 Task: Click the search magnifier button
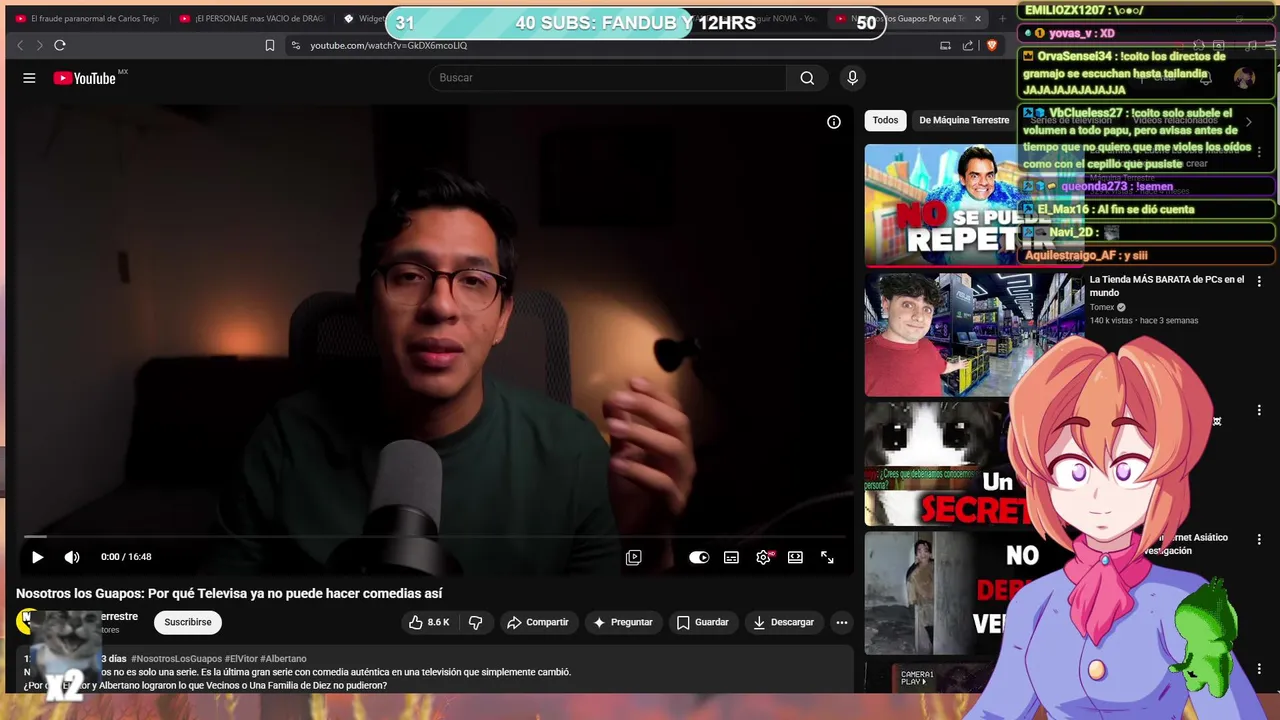(x=807, y=78)
